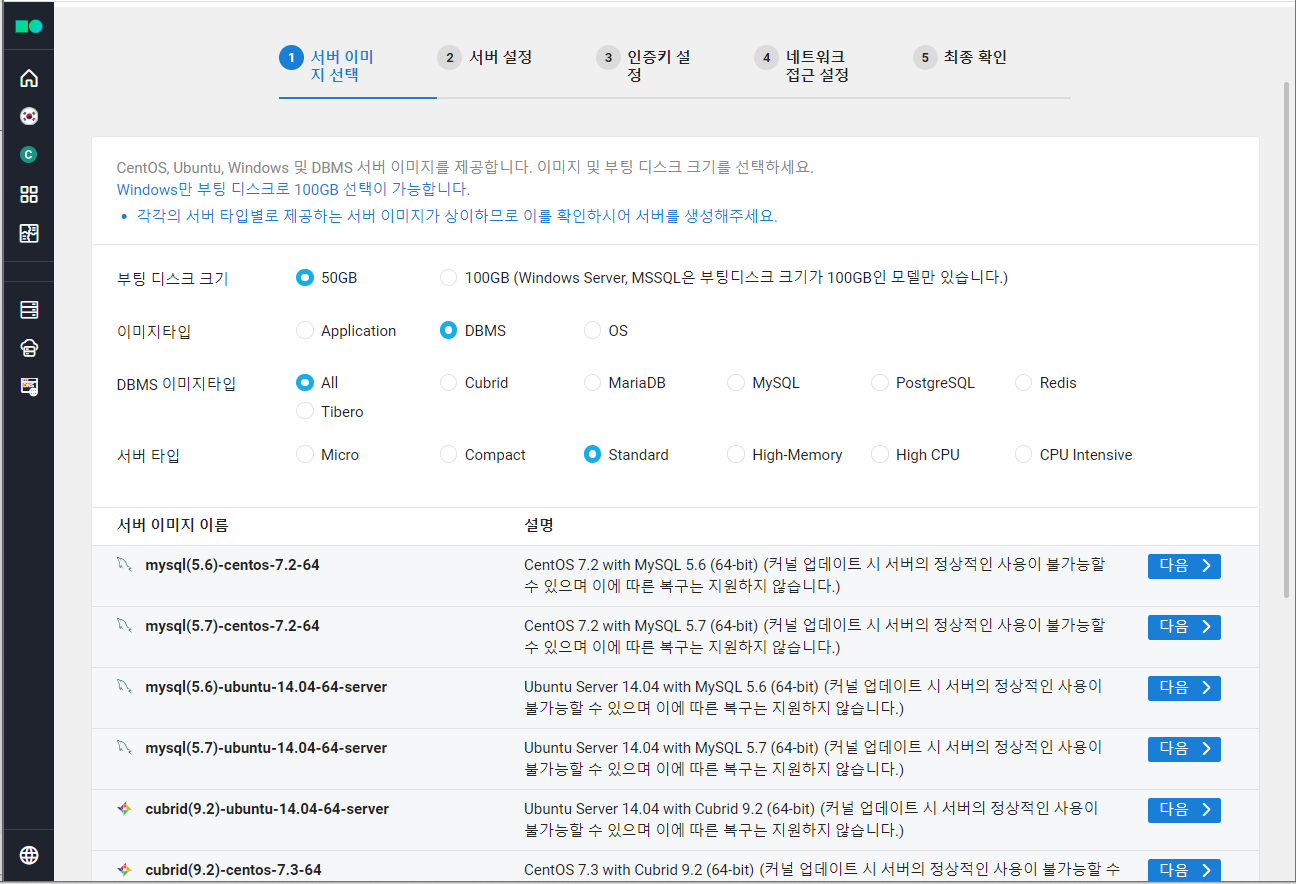Click image name mysql(5.6)-centos-7.2-64

point(232,565)
